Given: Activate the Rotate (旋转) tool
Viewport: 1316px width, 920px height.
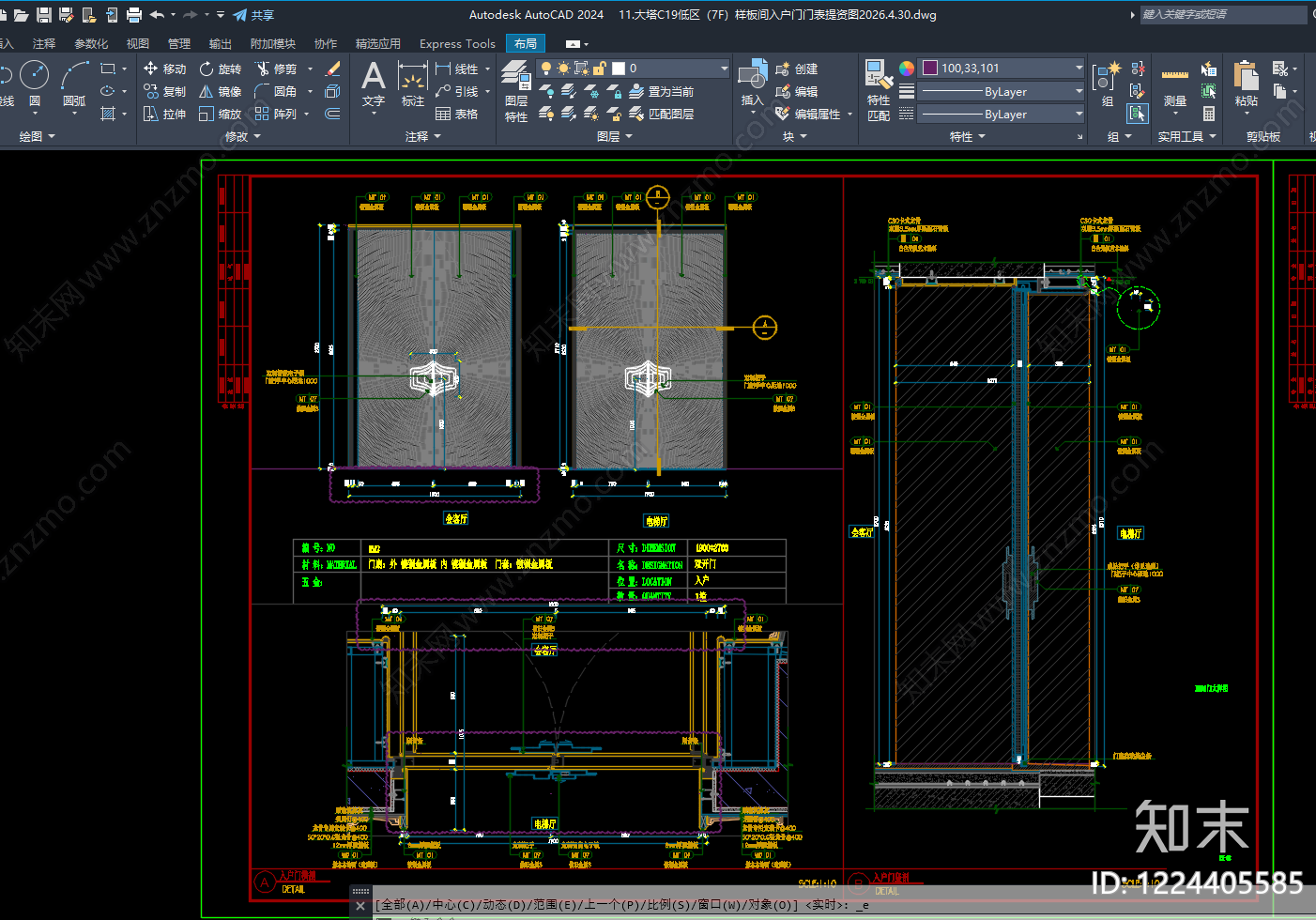Looking at the screenshot, I should [220, 69].
